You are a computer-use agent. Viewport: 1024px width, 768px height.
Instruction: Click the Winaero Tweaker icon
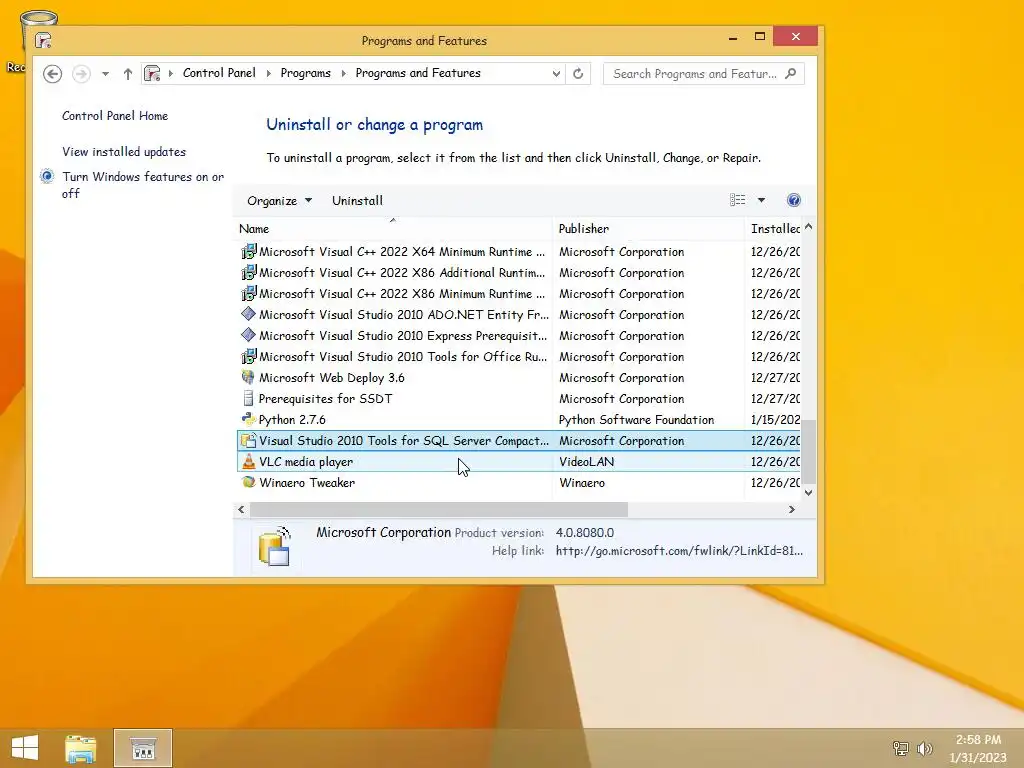click(248, 482)
